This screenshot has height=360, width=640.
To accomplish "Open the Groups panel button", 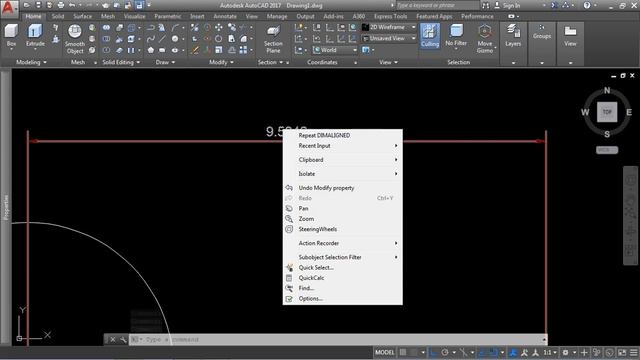I will coord(542,32).
